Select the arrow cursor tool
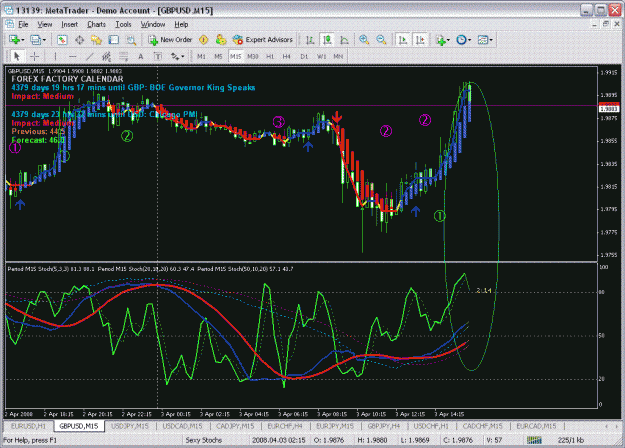 click(17, 57)
